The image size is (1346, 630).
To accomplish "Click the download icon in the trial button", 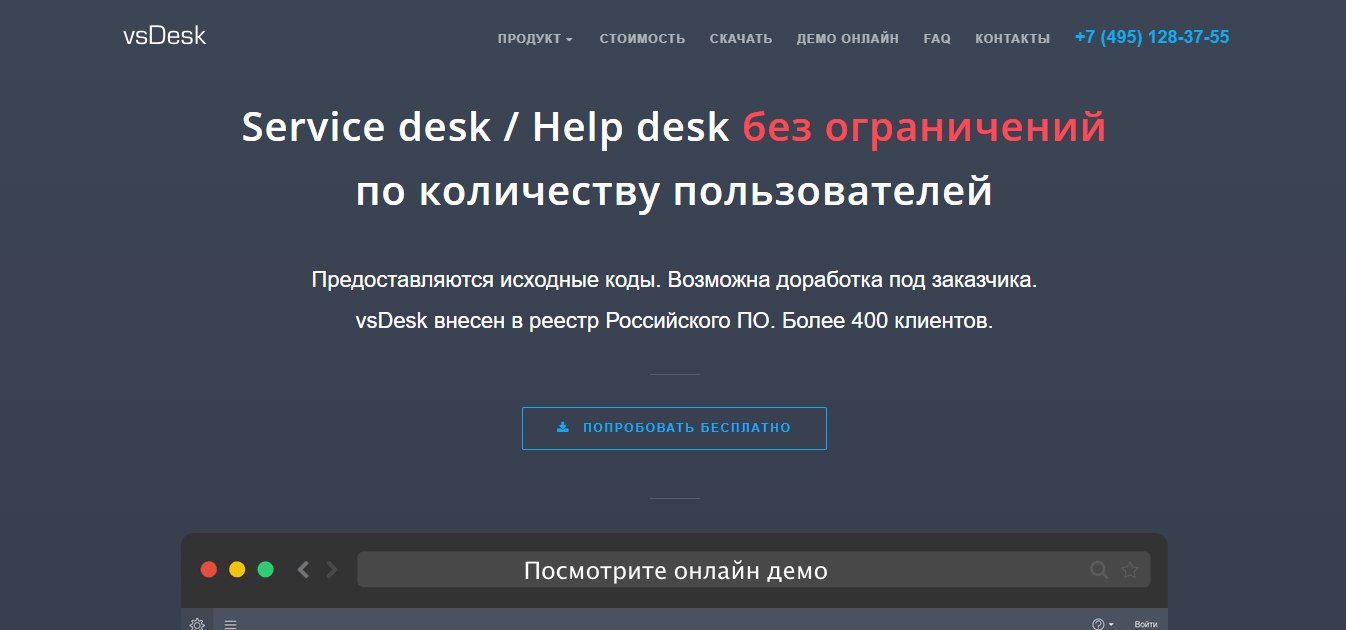I will point(563,428).
